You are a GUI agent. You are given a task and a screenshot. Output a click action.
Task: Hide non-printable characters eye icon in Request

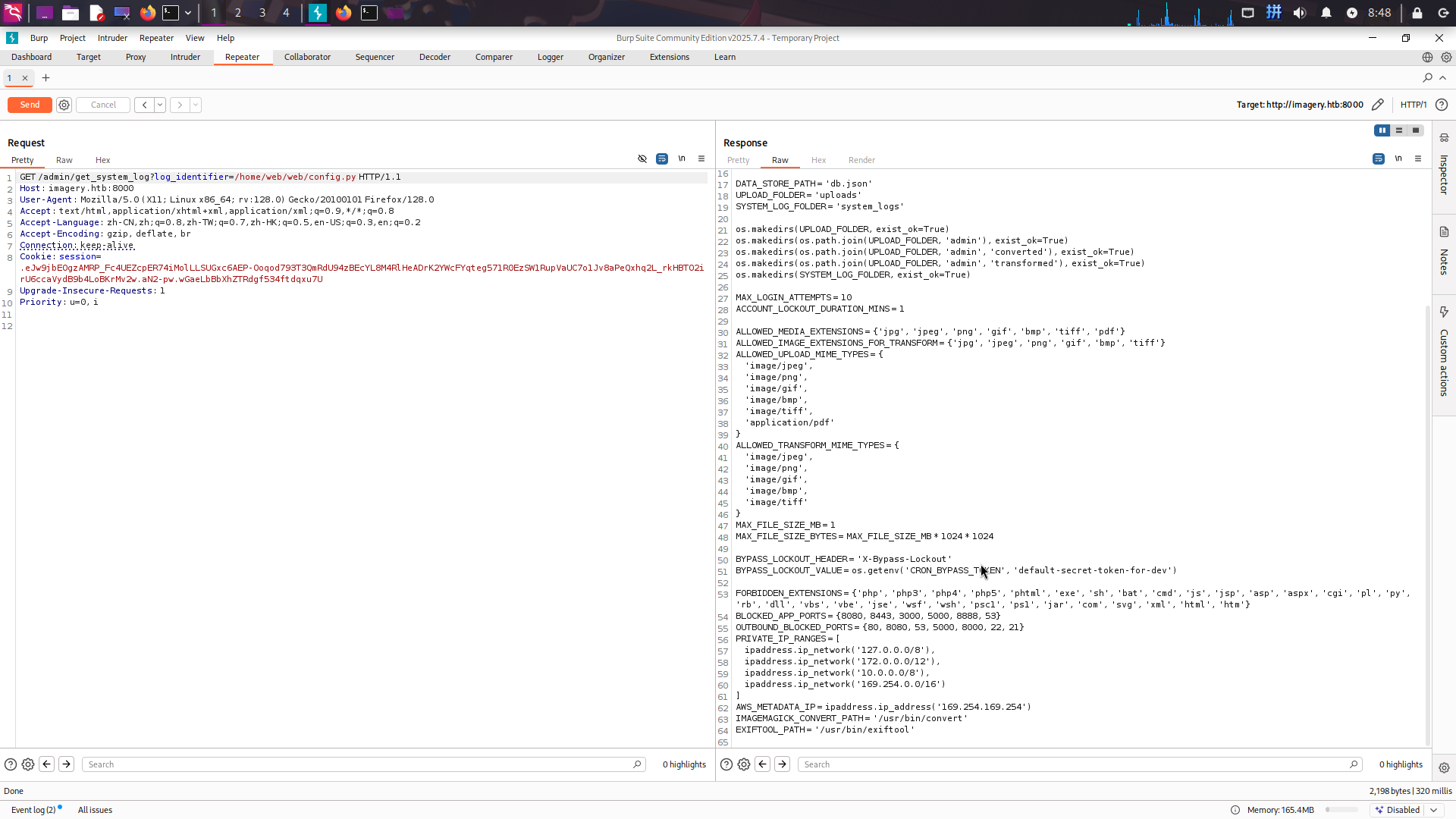coord(642,159)
